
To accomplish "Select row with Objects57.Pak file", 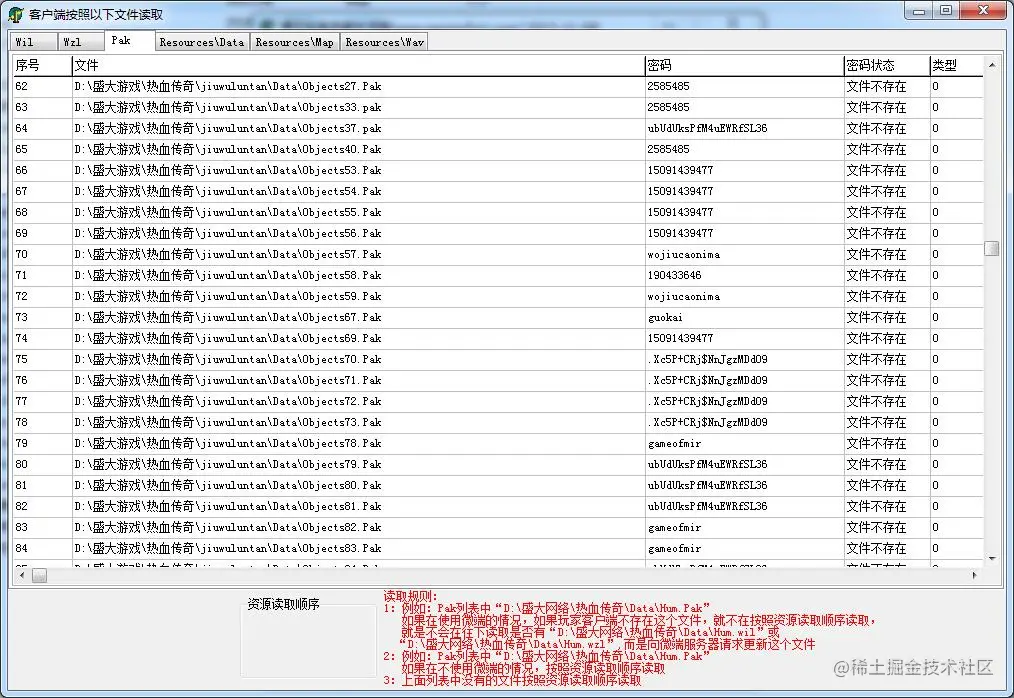I will click(x=498, y=254).
